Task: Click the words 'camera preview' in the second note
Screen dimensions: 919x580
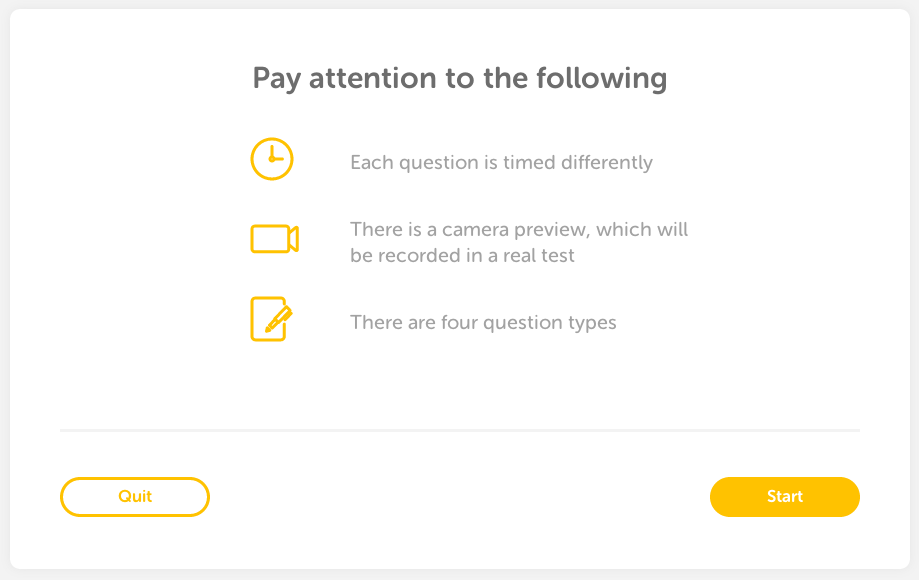Action: pyautogui.click(x=515, y=230)
